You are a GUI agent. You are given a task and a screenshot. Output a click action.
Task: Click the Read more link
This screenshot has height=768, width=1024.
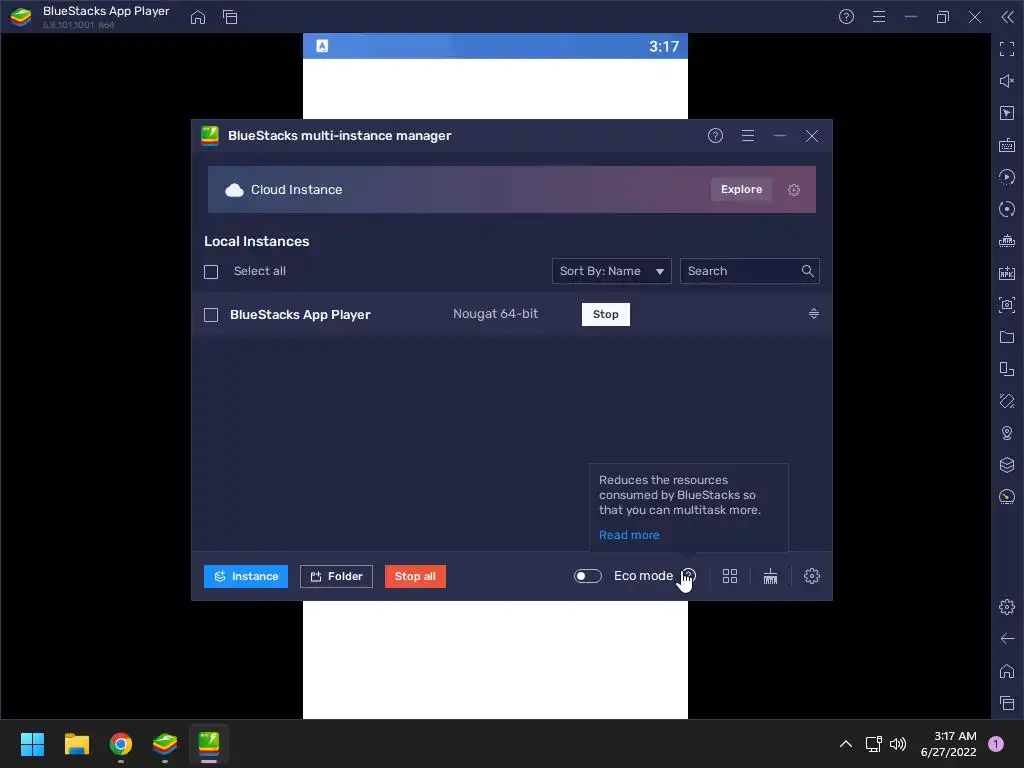[629, 535]
